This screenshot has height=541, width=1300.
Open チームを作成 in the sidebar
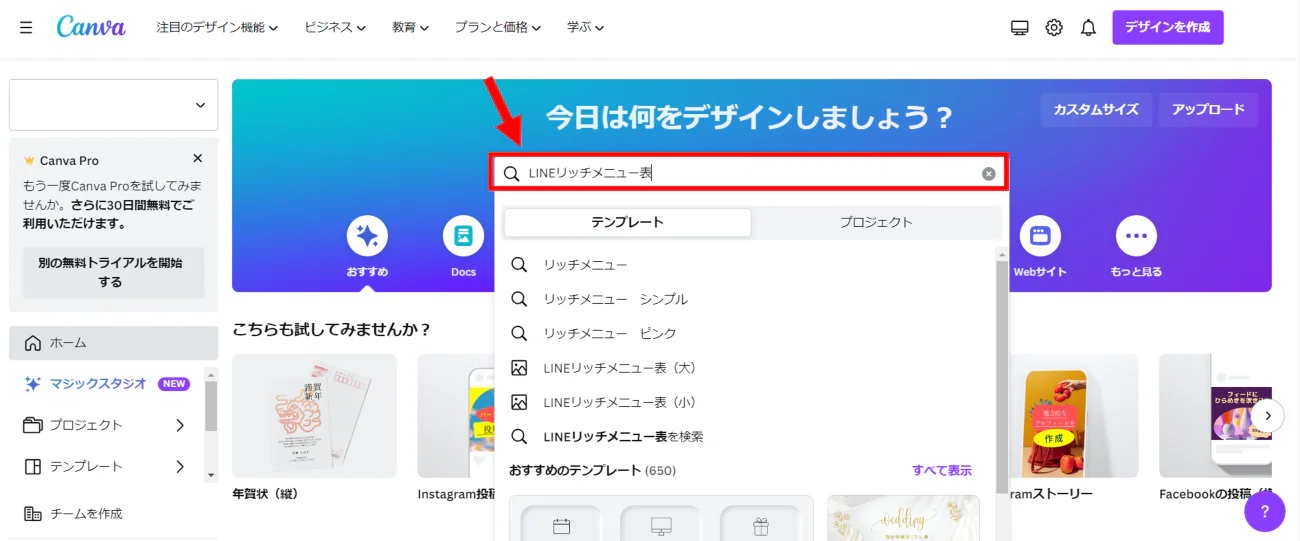pyautogui.click(x=113, y=513)
